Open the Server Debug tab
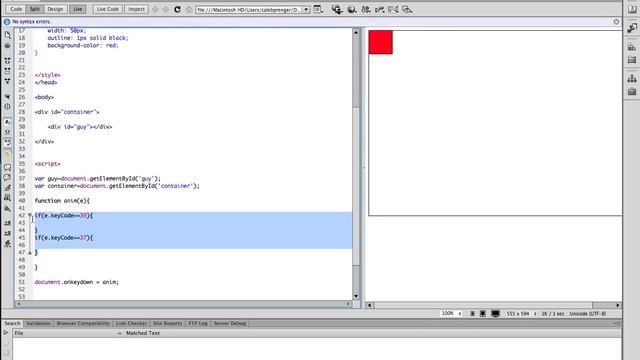Viewport: 640px width, 360px height. click(x=230, y=323)
